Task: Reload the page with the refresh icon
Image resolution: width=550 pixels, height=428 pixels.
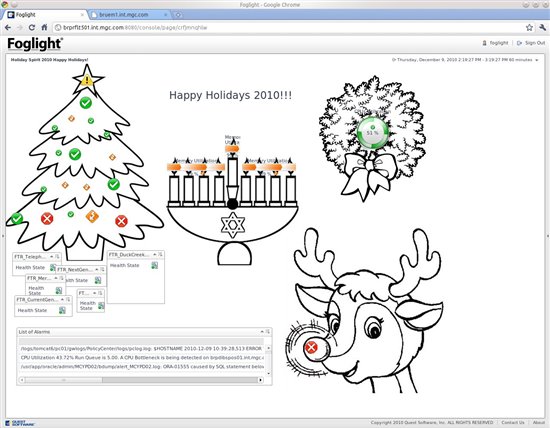Action: tap(32, 27)
